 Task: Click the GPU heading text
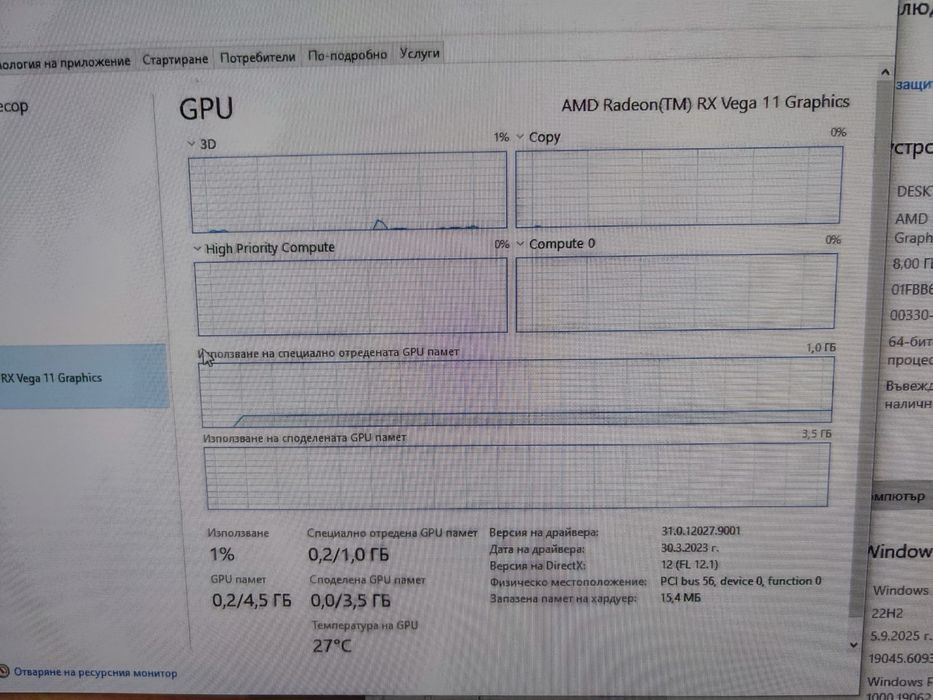pos(206,108)
